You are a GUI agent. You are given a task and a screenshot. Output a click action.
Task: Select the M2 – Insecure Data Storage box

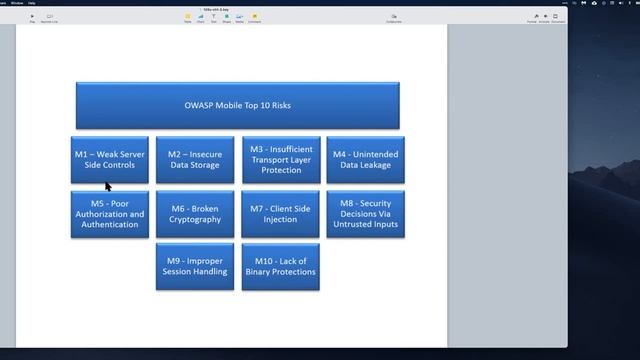tap(195, 160)
